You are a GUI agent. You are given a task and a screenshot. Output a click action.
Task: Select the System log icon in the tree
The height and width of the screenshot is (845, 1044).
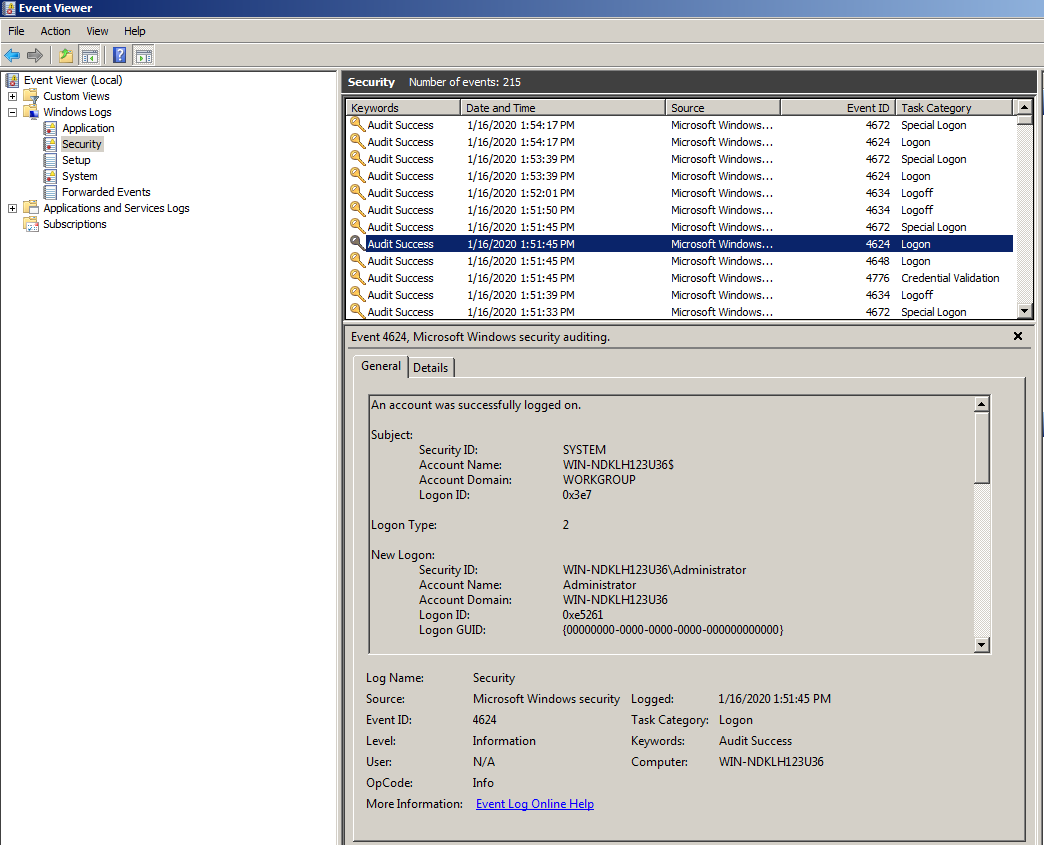tap(51, 176)
